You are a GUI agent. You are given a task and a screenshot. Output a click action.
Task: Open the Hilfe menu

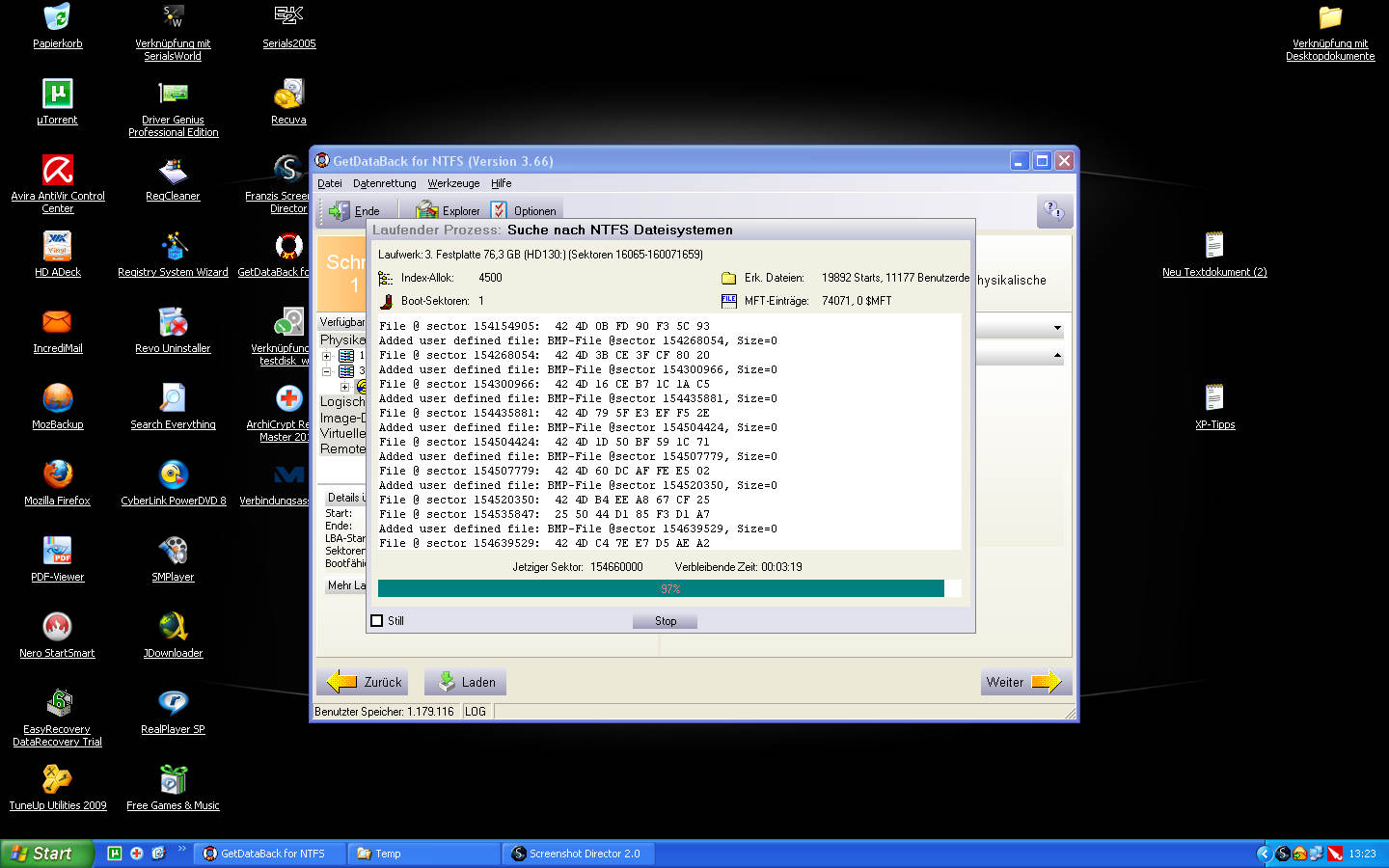point(502,183)
